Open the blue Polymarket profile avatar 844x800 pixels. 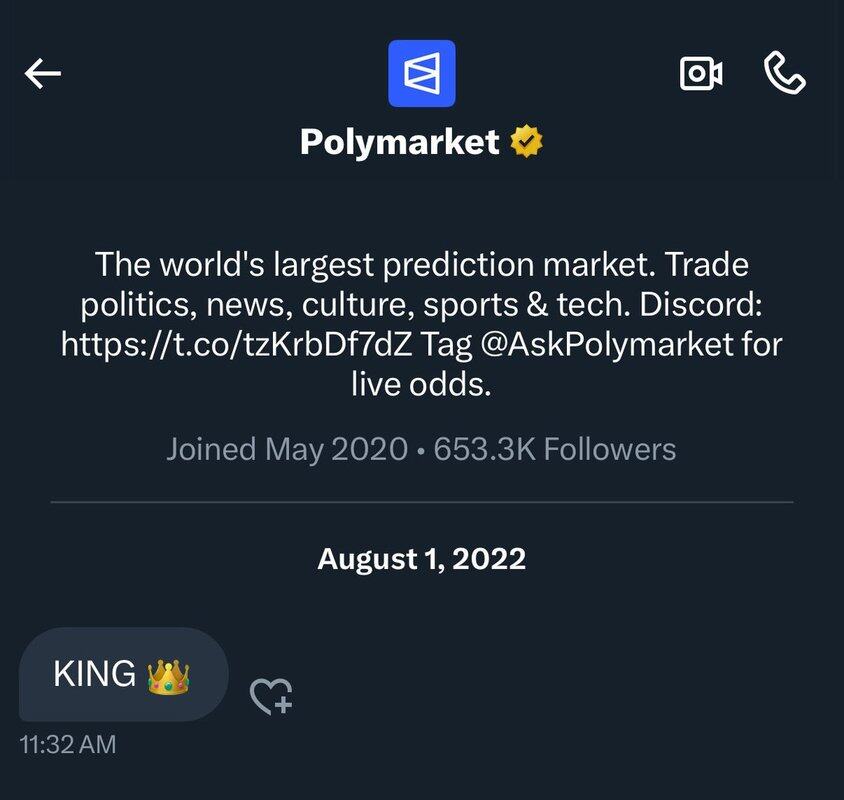(x=421, y=73)
